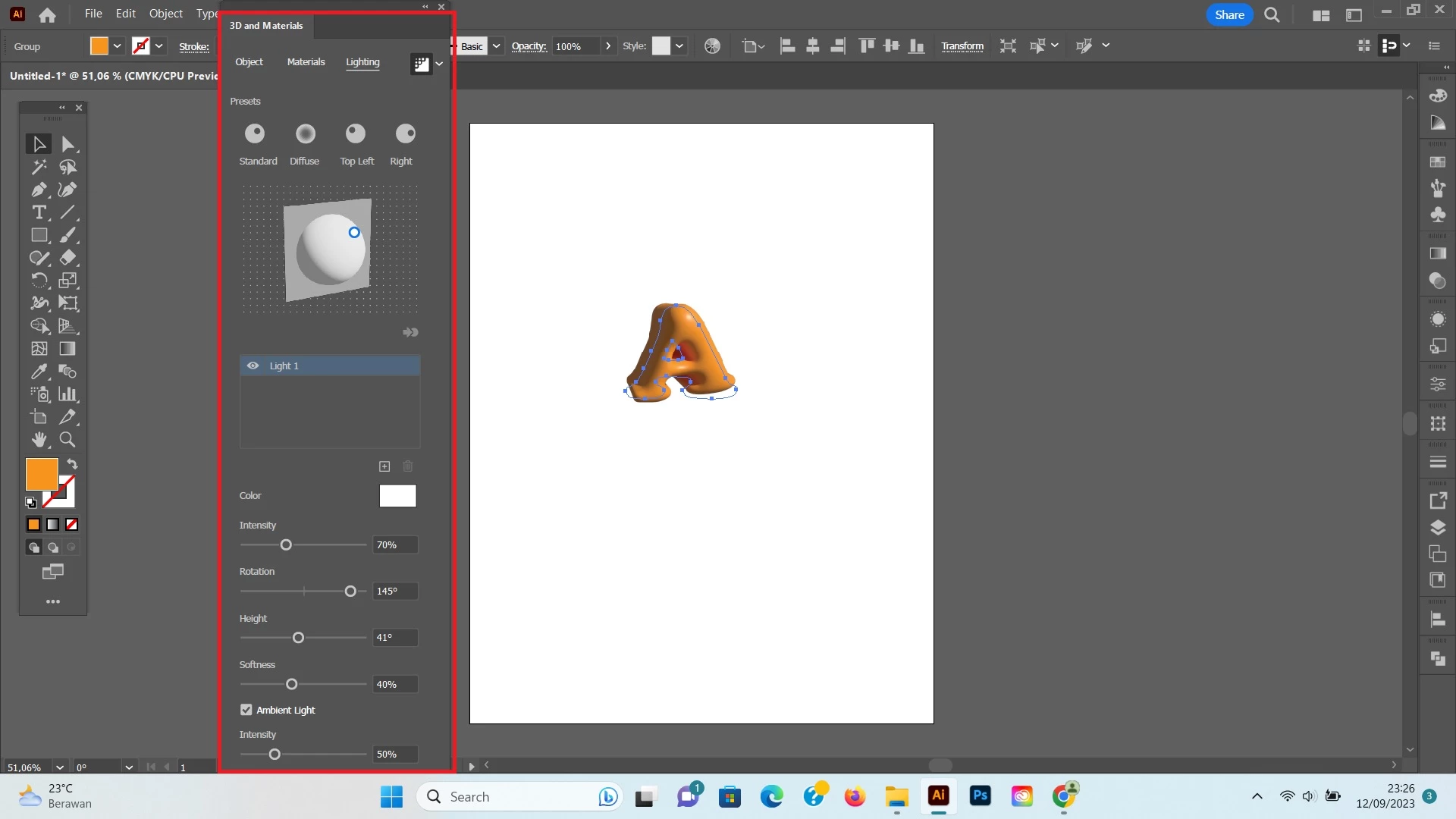This screenshot has width=1456, height=819.
Task: Switch to the Materials tab
Action: pyautogui.click(x=306, y=62)
